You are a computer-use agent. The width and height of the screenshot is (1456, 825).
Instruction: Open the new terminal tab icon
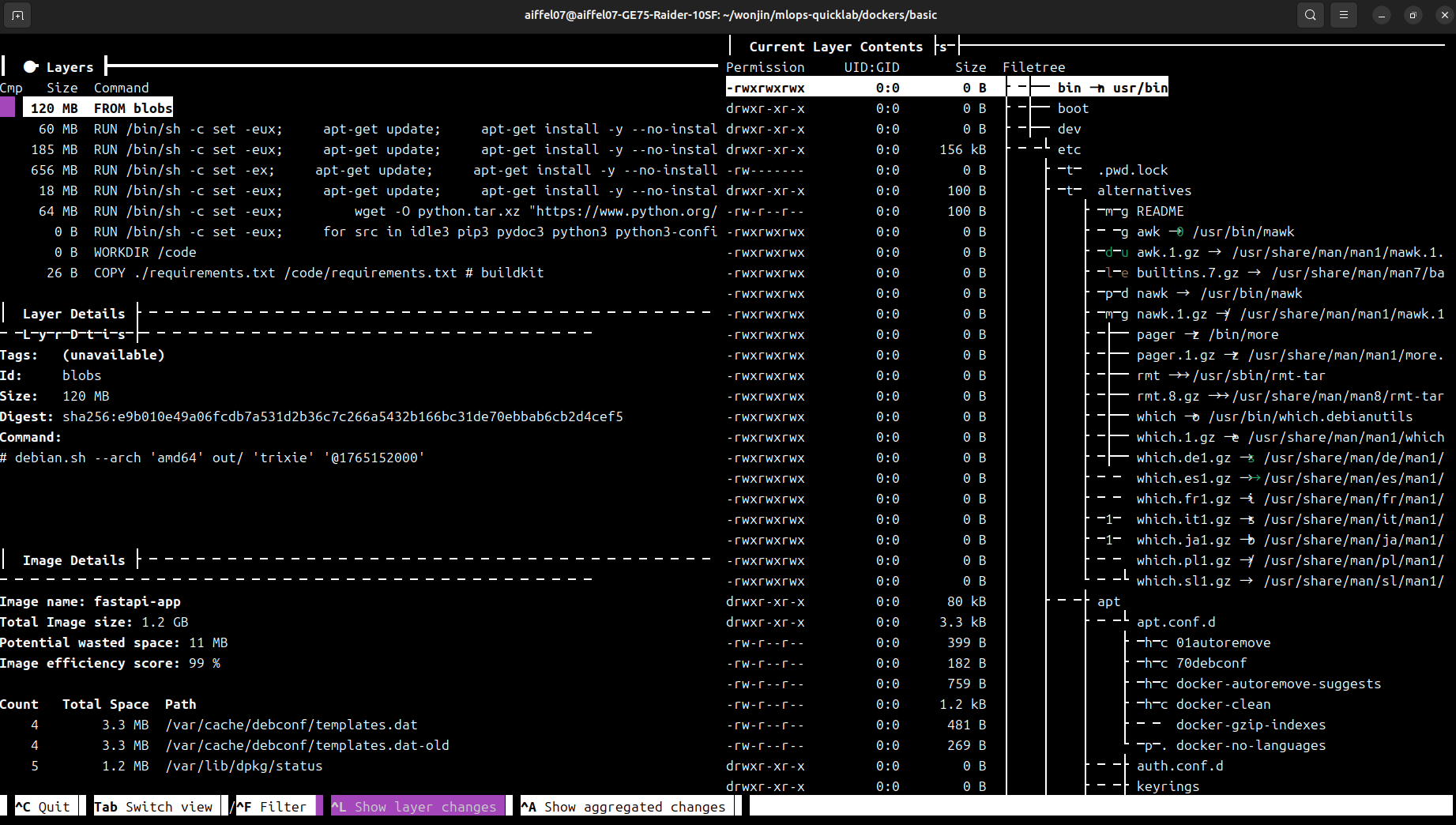point(17,15)
